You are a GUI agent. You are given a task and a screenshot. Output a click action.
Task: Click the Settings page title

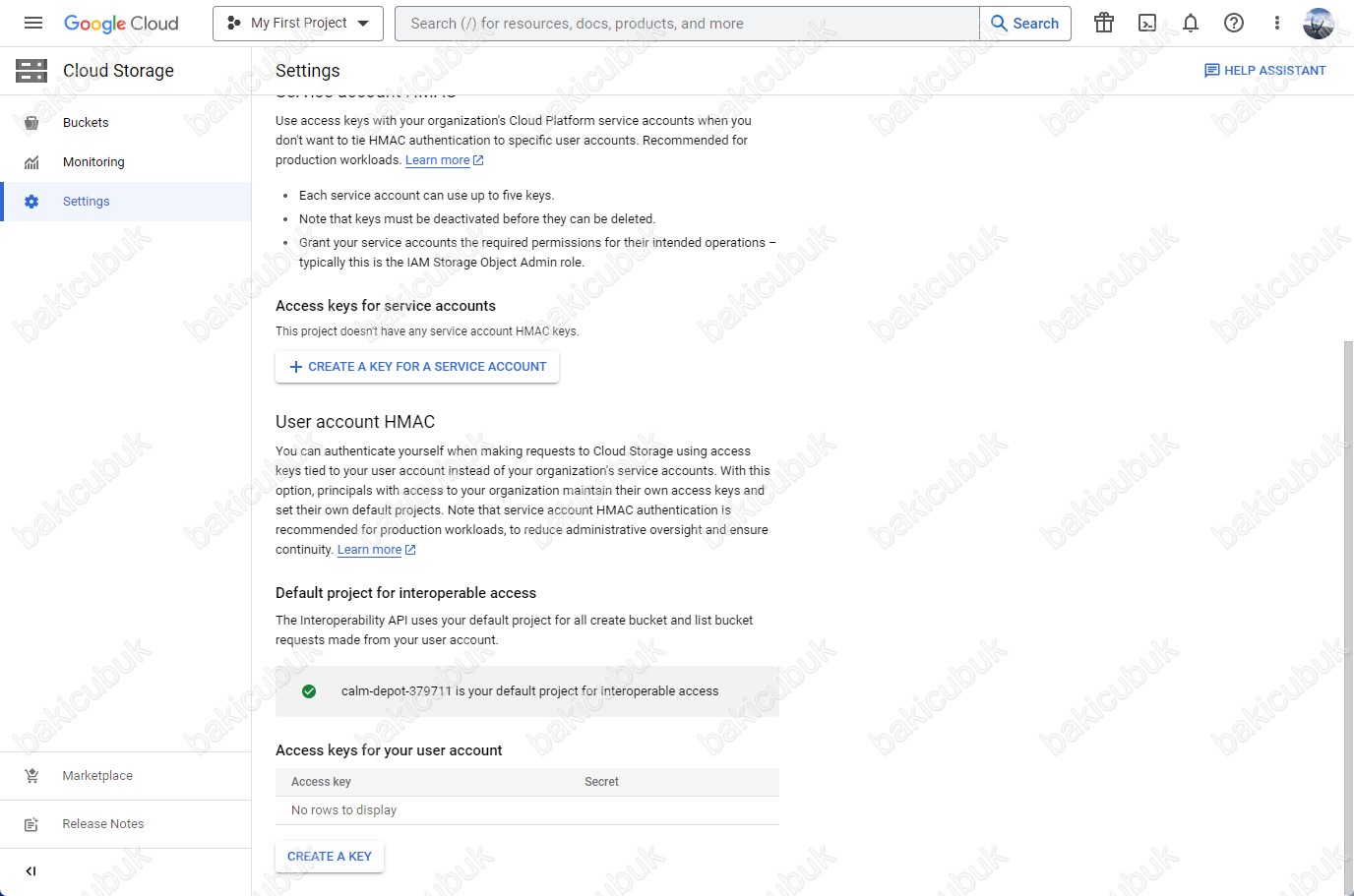308,71
